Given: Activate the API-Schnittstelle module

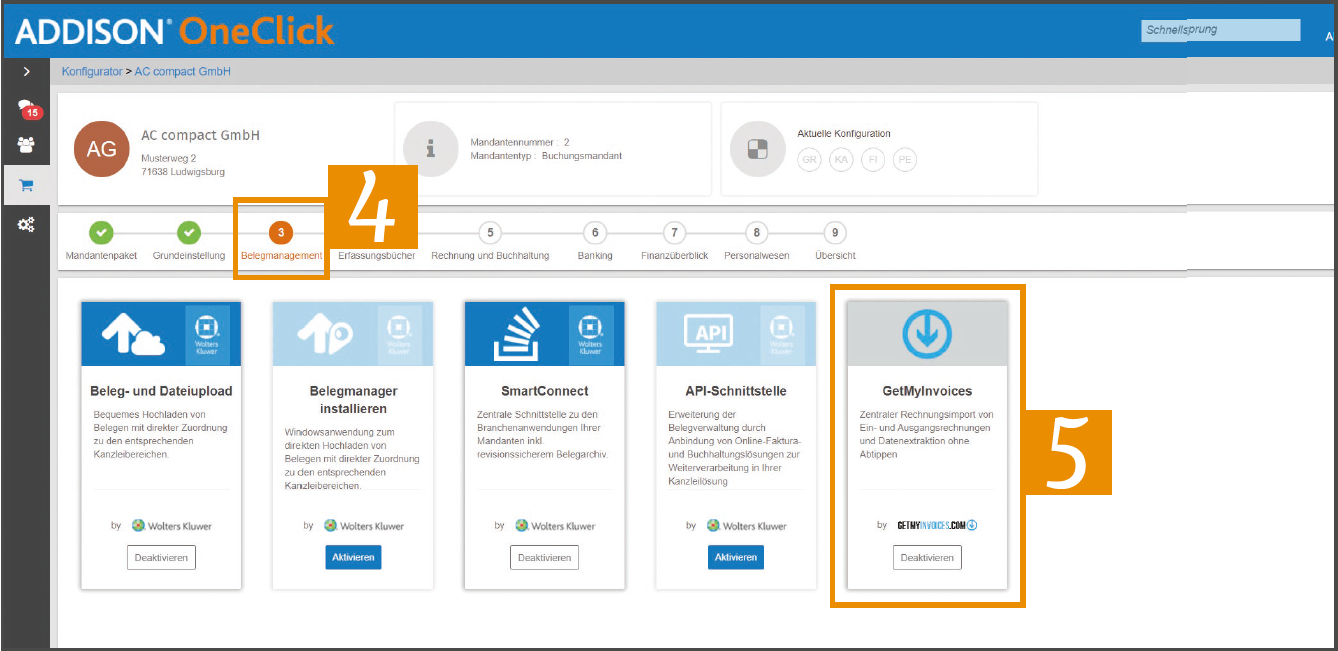Looking at the screenshot, I should pyautogui.click(x=735, y=557).
